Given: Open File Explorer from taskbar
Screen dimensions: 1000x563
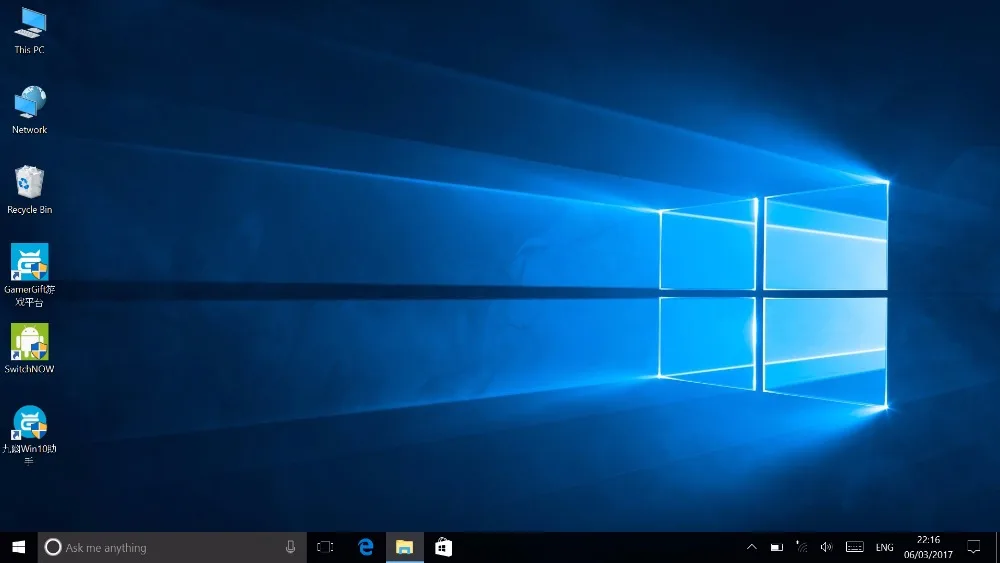Looking at the screenshot, I should pyautogui.click(x=404, y=547).
